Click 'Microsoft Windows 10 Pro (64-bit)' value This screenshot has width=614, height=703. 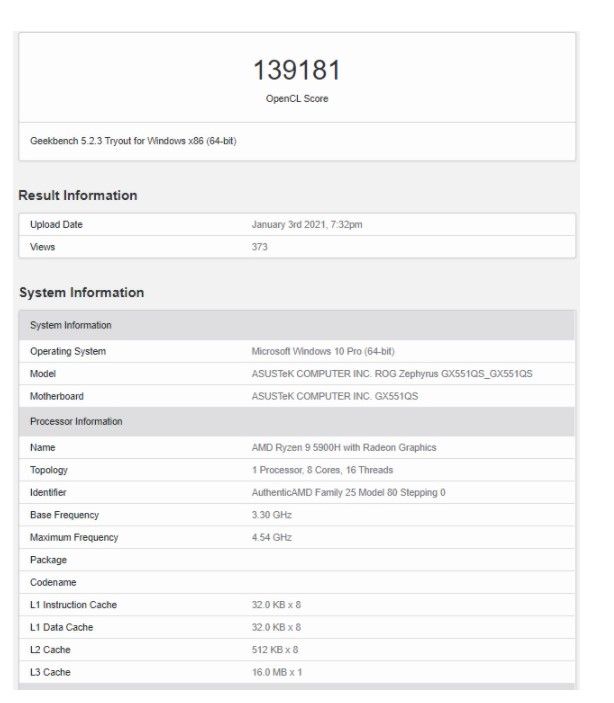click(x=323, y=352)
